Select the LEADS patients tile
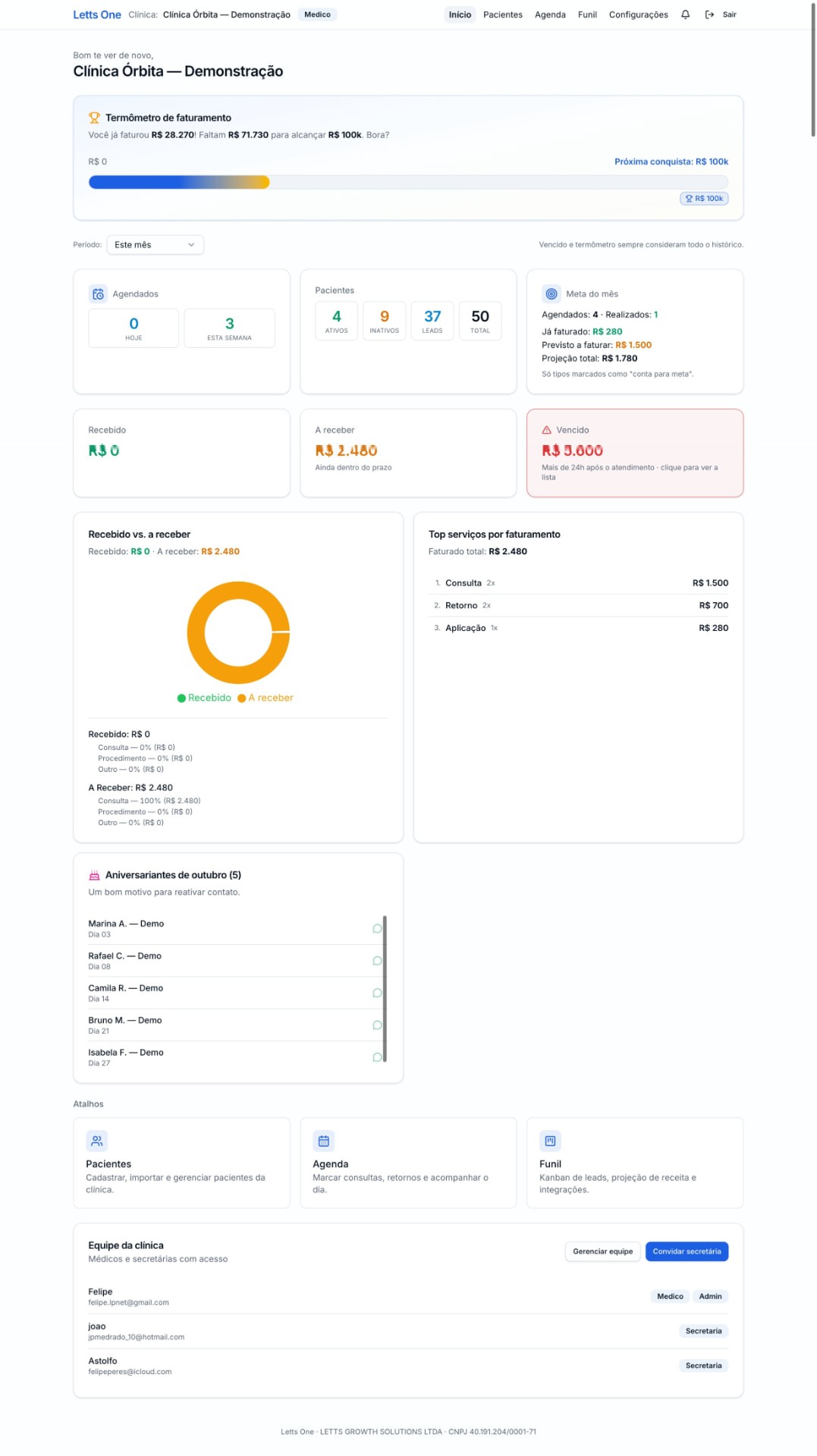The image size is (817, 1456). pyautogui.click(x=432, y=321)
